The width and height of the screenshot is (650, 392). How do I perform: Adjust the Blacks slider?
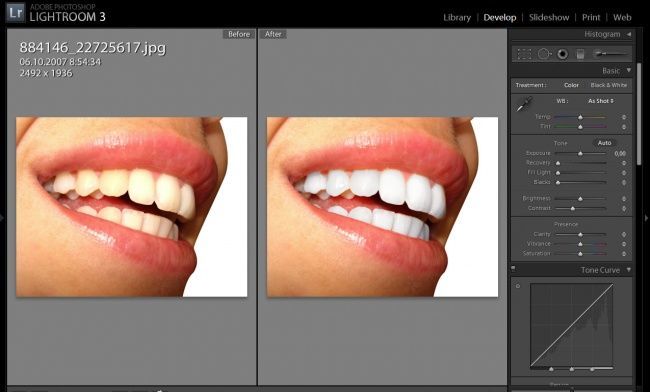pos(580,182)
